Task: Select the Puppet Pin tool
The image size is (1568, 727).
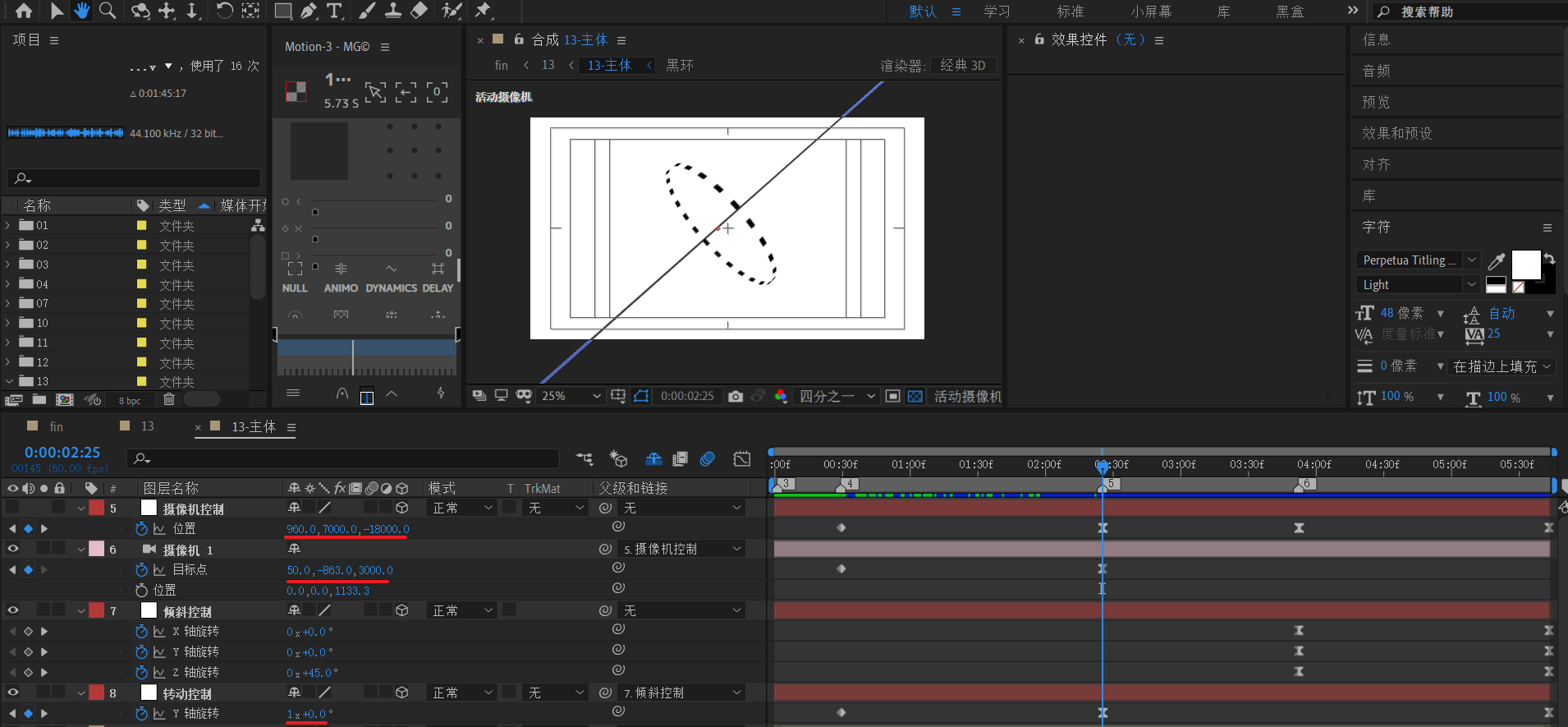Action: 483,11
